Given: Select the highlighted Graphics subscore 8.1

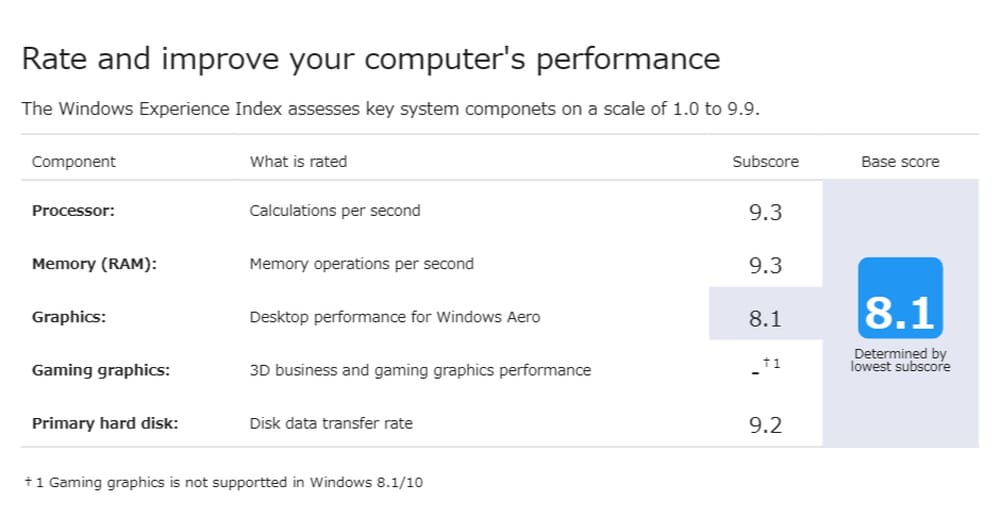Looking at the screenshot, I should tap(765, 318).
